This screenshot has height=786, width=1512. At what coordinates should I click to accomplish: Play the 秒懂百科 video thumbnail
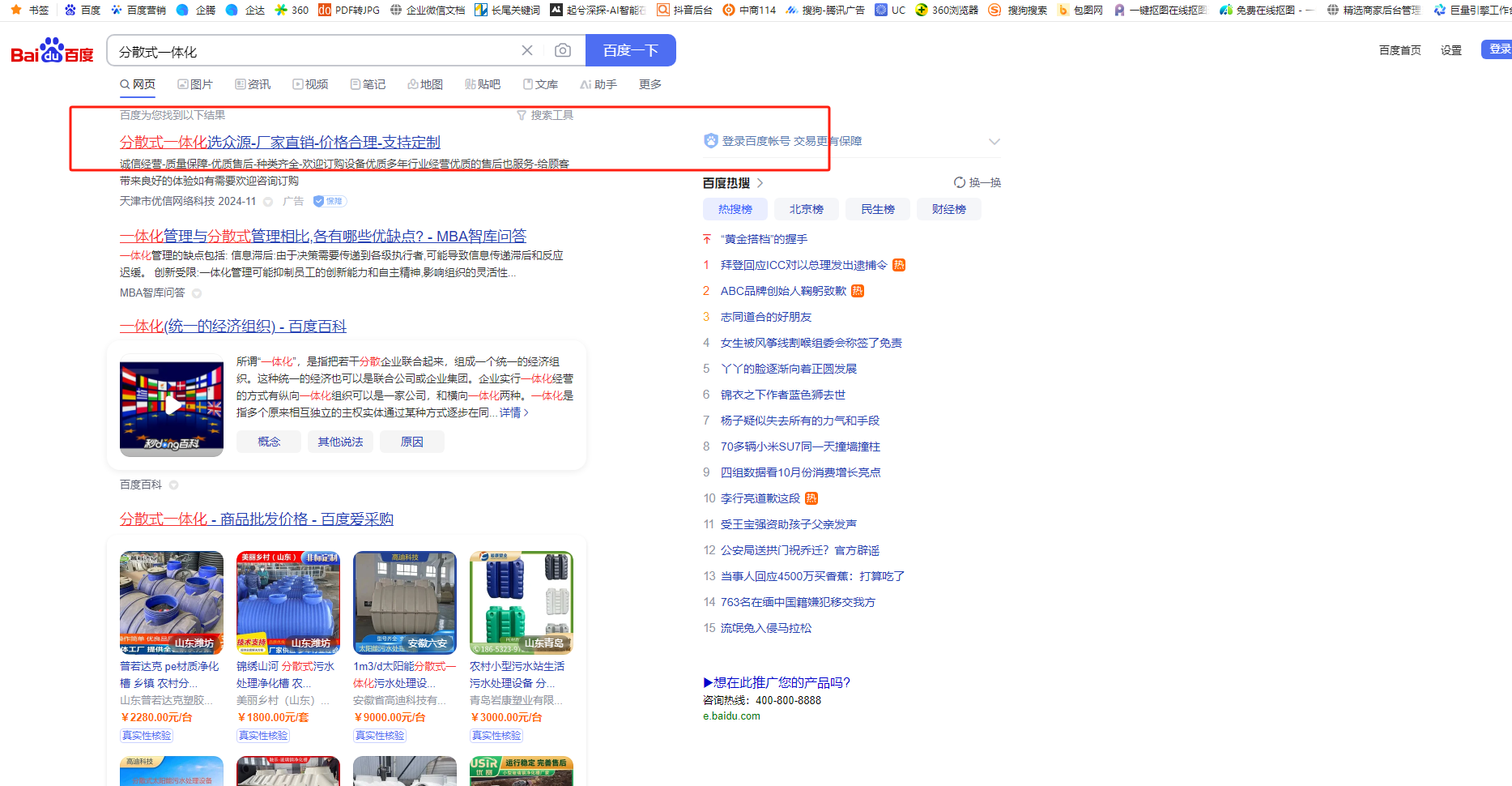pyautogui.click(x=172, y=407)
